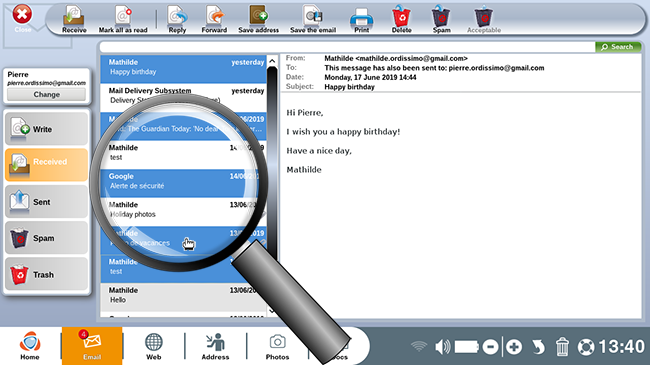Close the email application
This screenshot has width=650, height=365.
point(22,18)
